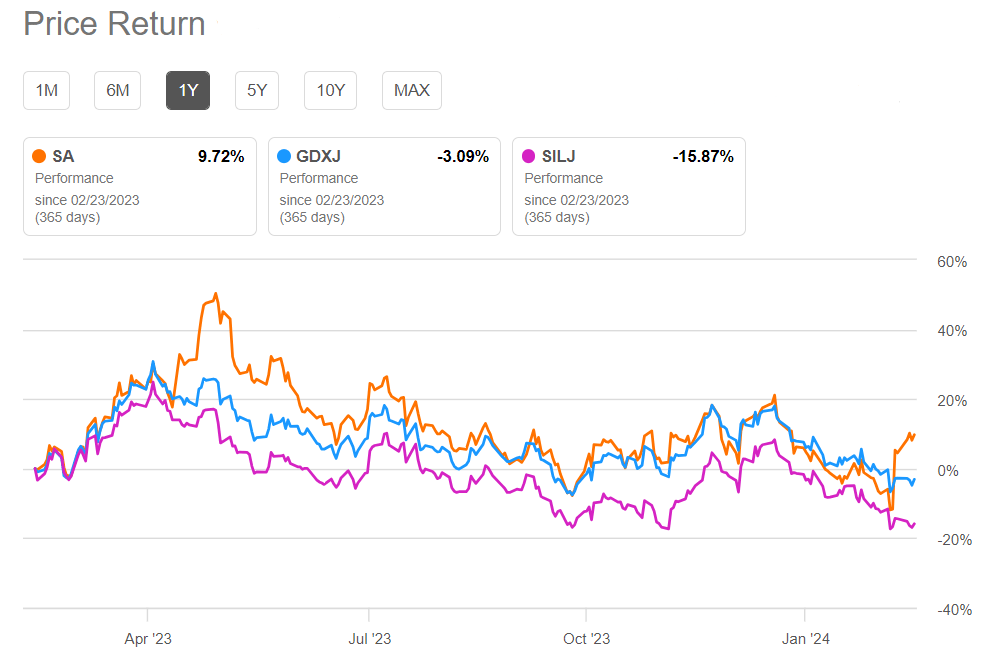1002x665 pixels.
Task: Click the Jan '24 axis label
Action: click(x=805, y=637)
